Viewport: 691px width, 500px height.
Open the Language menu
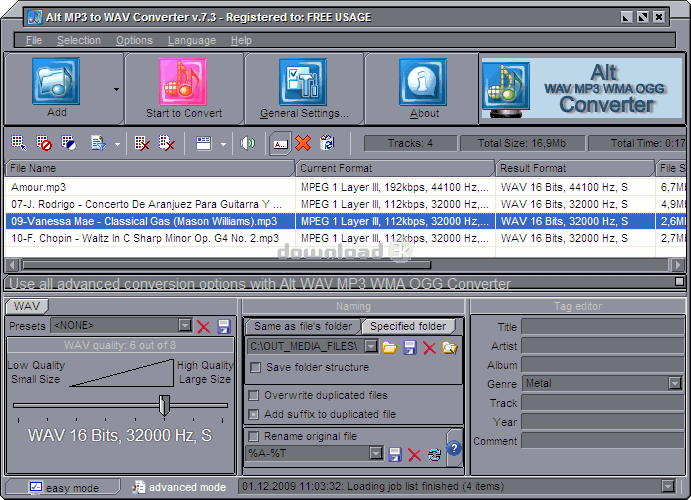[x=192, y=40]
